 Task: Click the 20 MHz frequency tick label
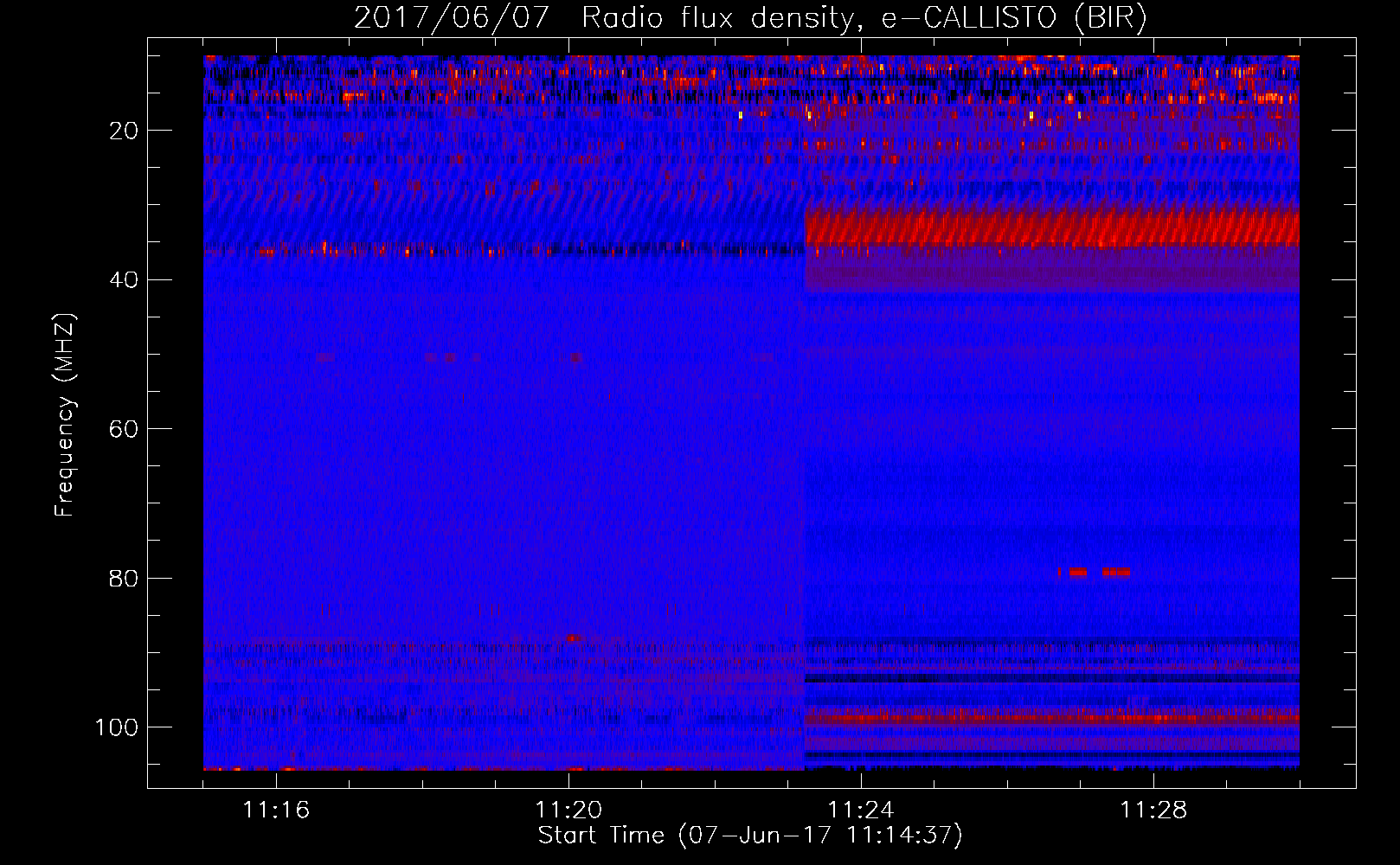[x=124, y=131]
